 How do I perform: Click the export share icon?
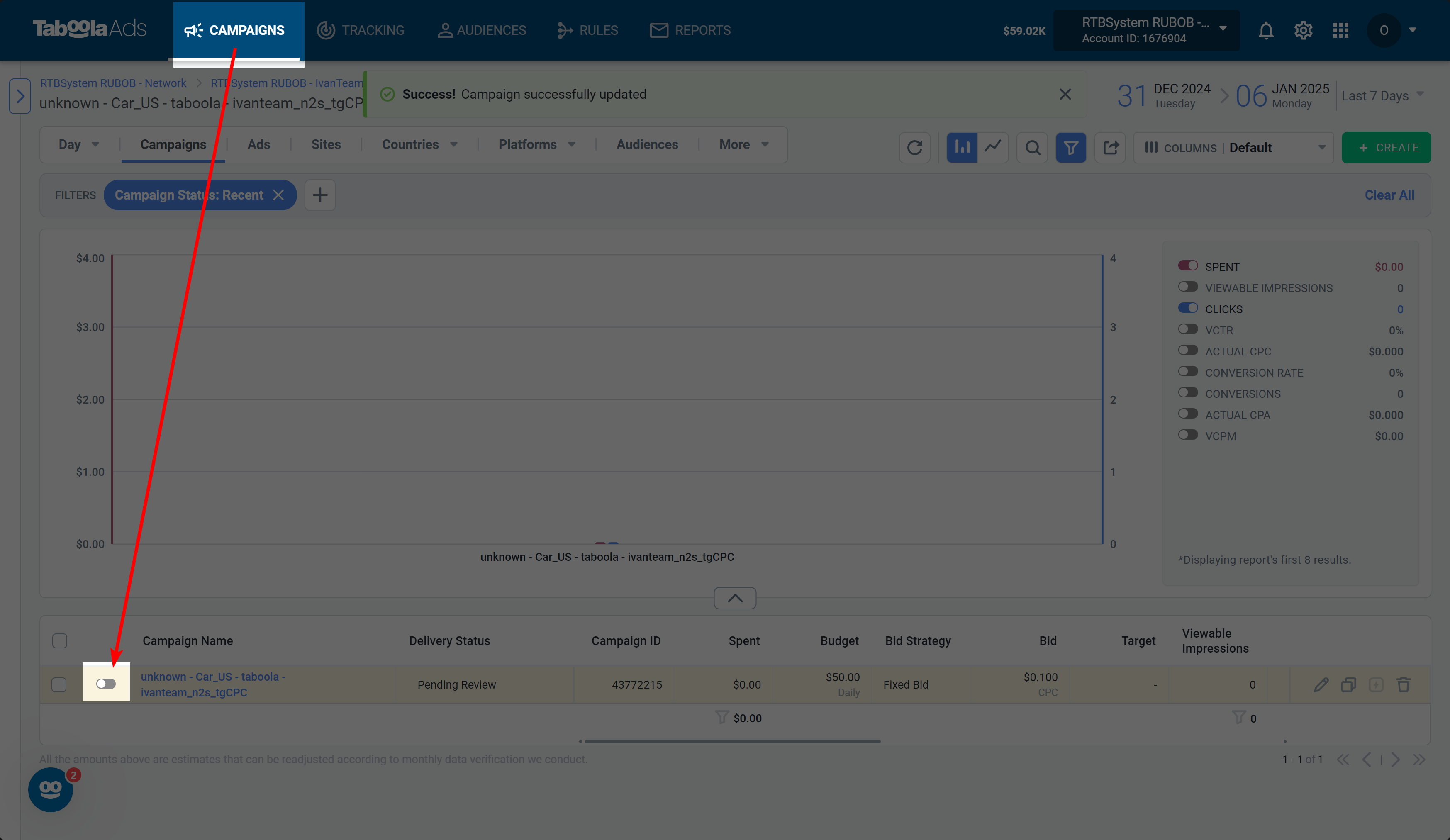[1110, 147]
